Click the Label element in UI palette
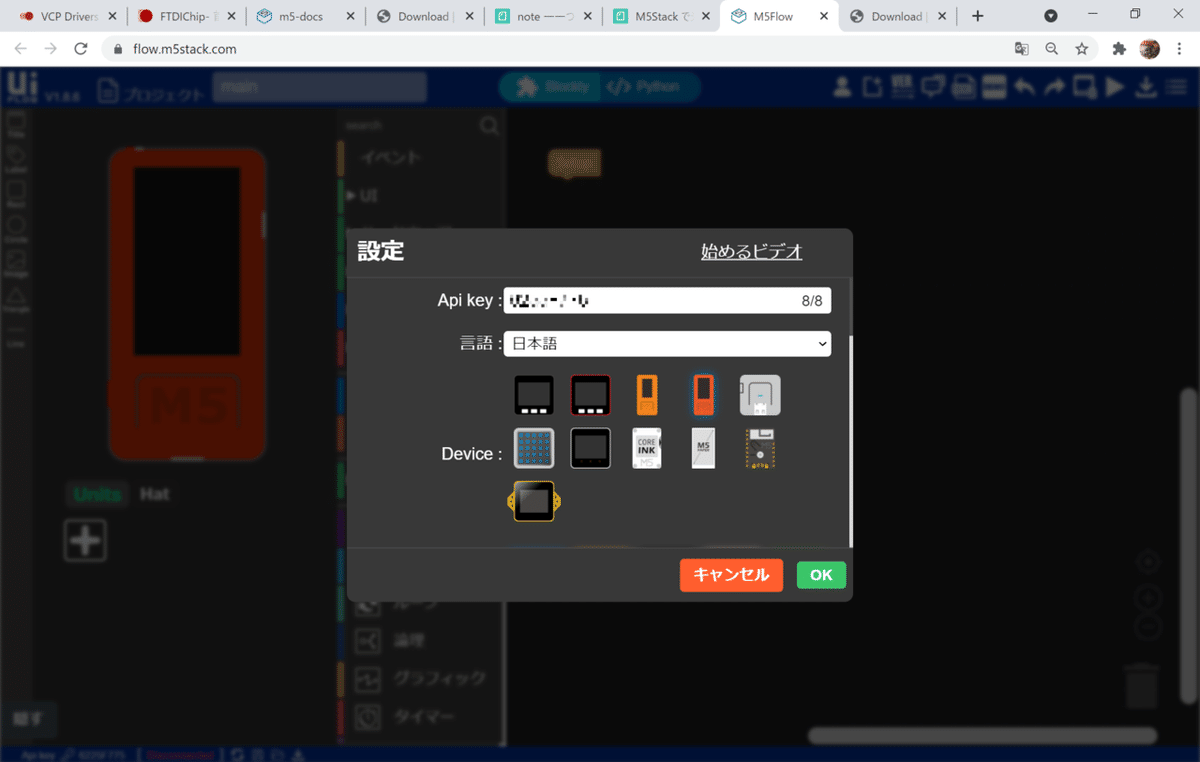 tap(16, 159)
